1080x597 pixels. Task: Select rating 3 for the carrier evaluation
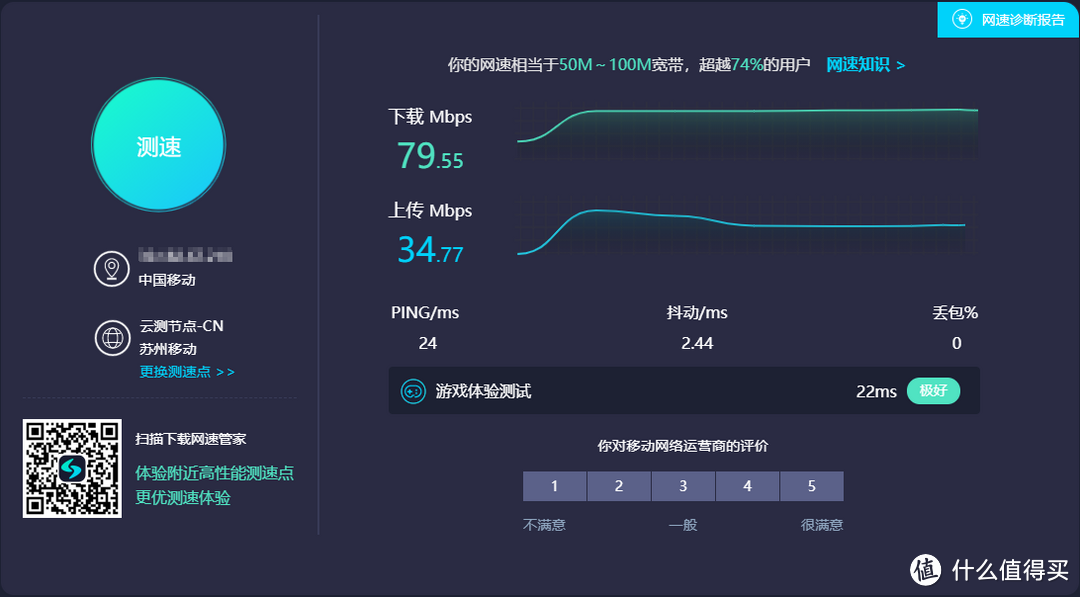pyautogui.click(x=683, y=486)
